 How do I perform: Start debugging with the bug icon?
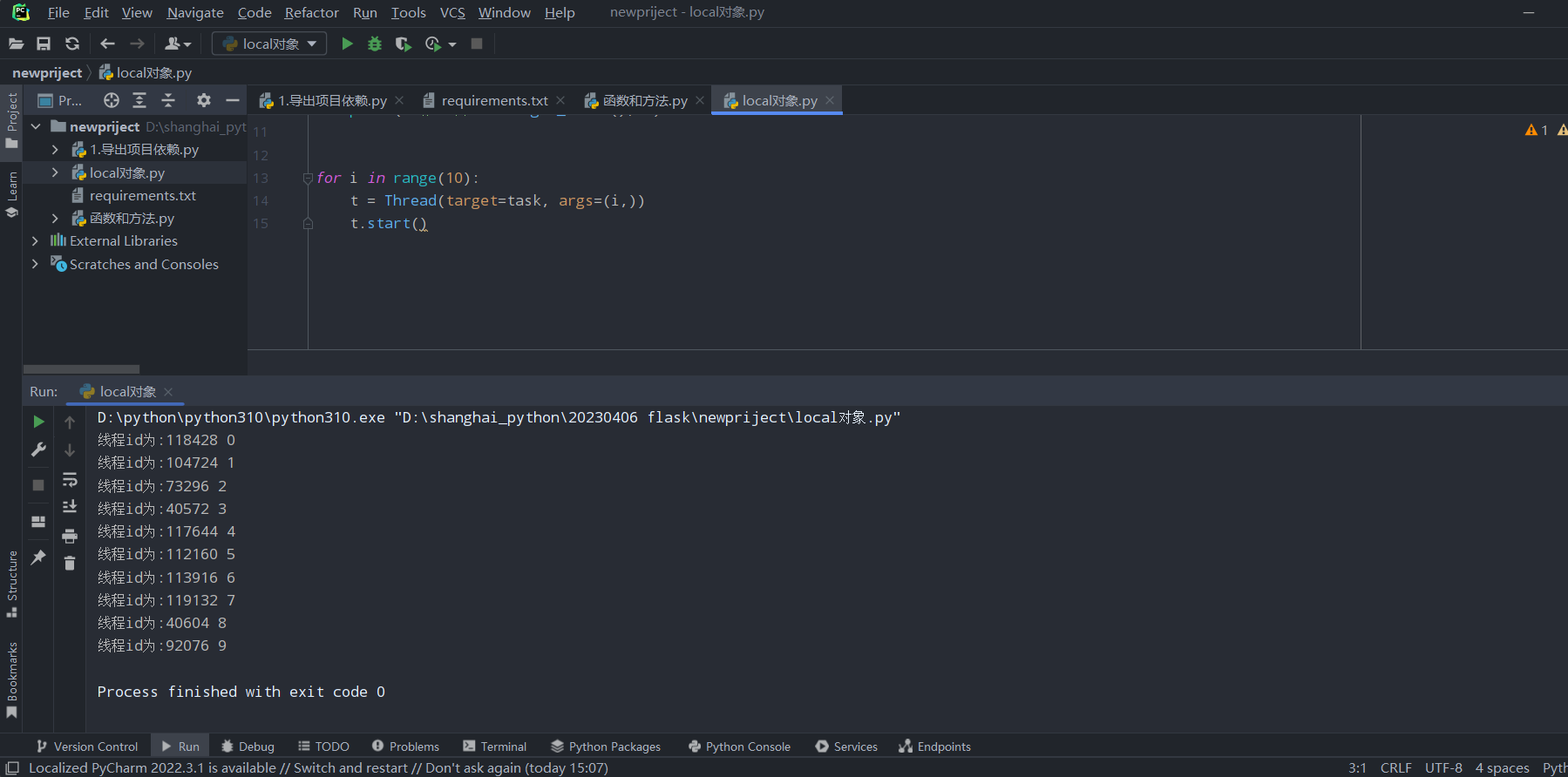[x=375, y=44]
